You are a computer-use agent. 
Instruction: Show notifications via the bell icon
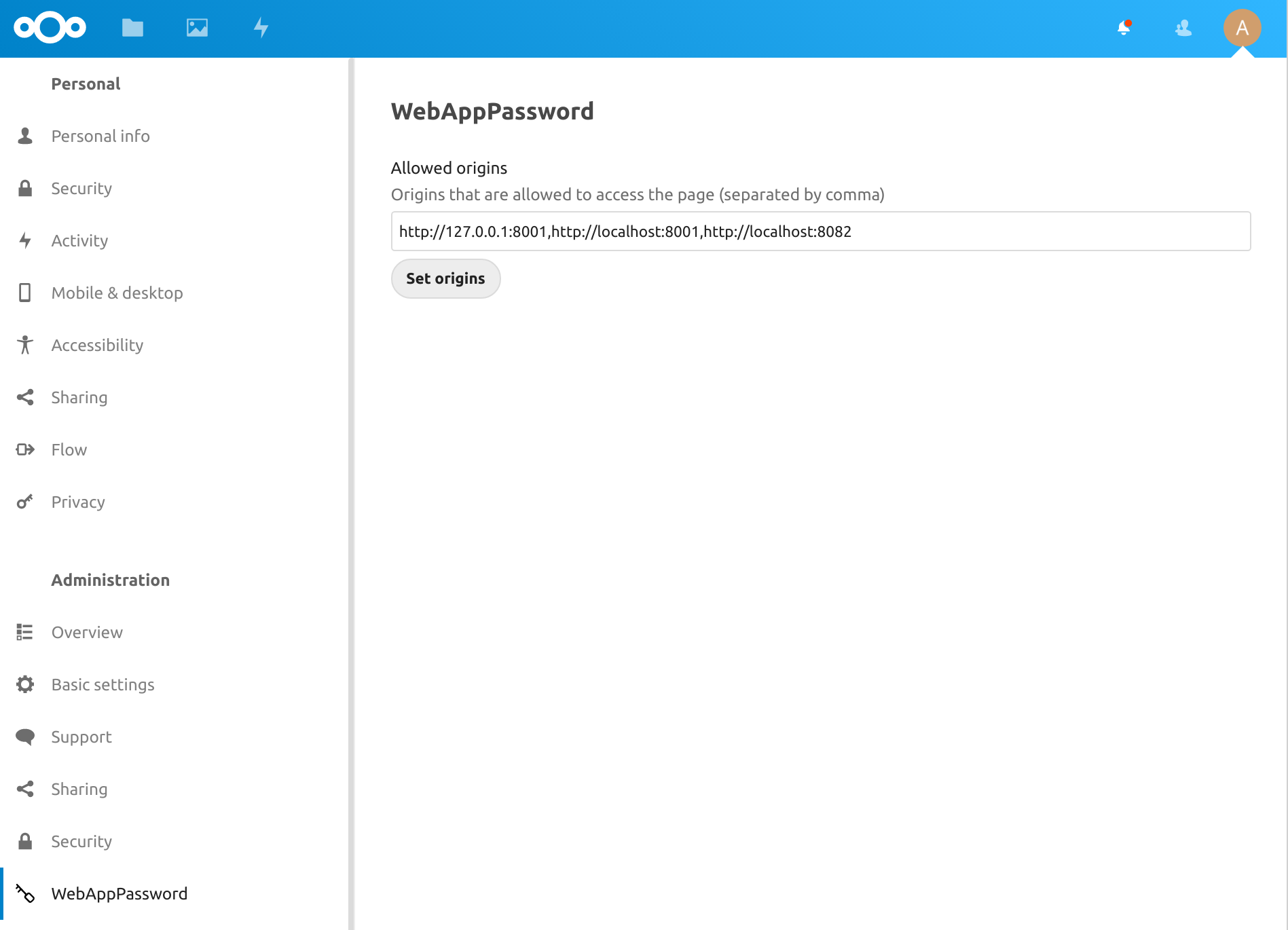click(1124, 28)
